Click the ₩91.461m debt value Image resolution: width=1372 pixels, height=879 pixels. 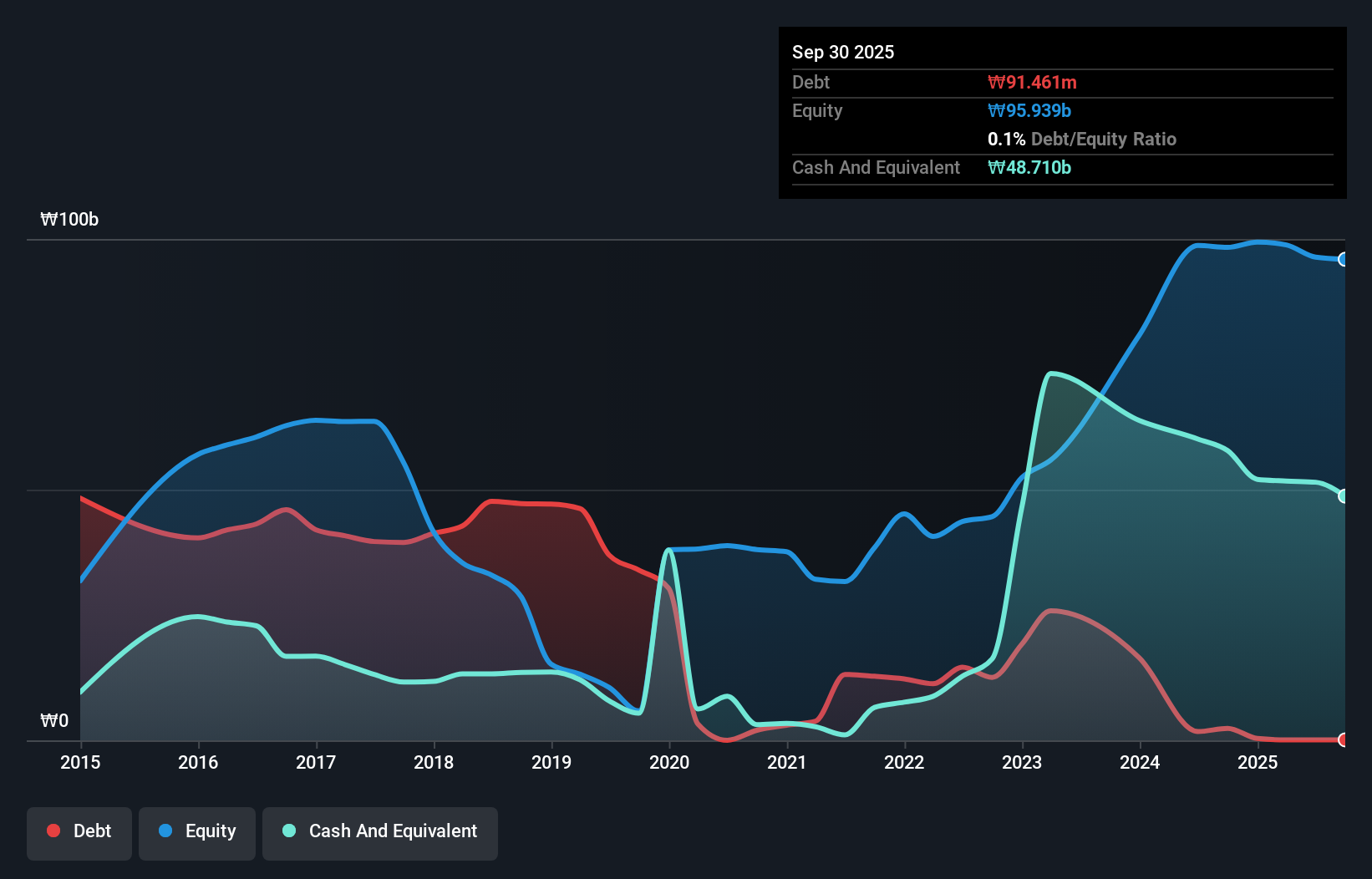[x=1034, y=82]
